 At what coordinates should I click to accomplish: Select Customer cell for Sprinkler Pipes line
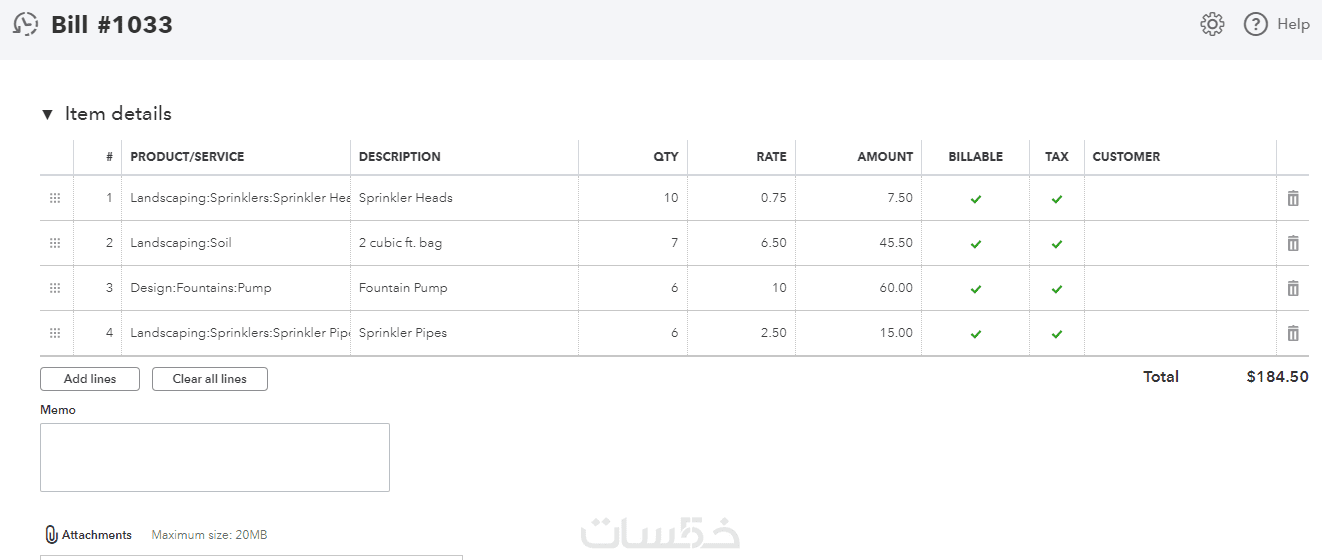[x=1180, y=333]
